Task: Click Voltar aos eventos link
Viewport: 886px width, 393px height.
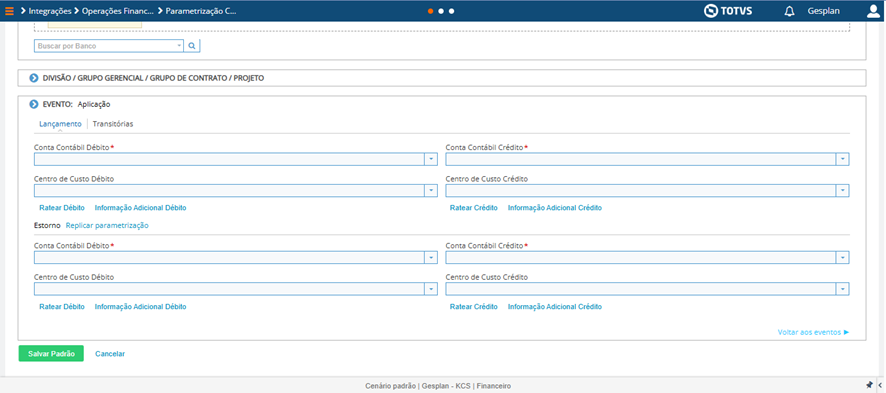Action: point(813,332)
